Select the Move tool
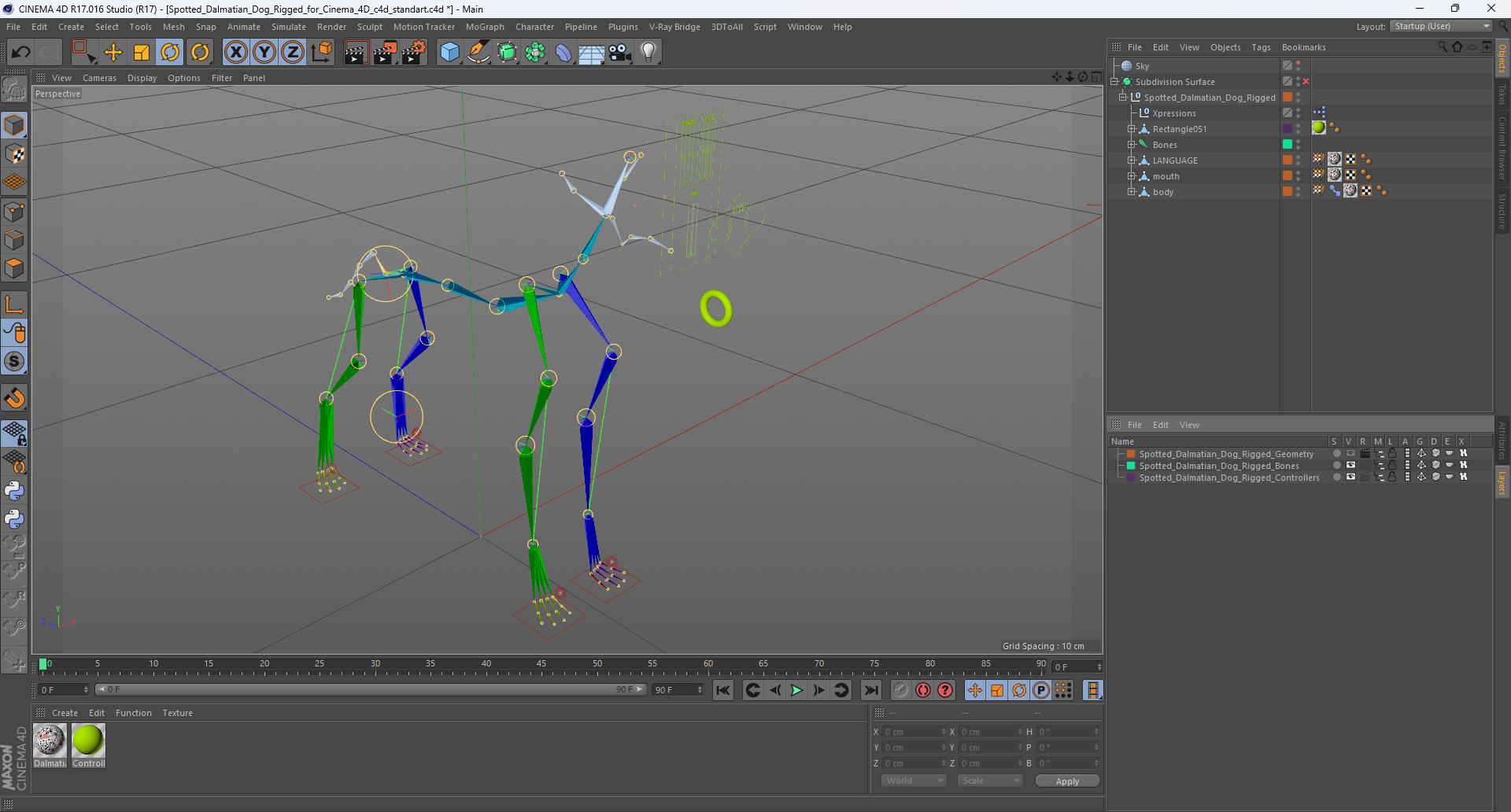Viewport: 1511px width, 812px height. pos(113,53)
